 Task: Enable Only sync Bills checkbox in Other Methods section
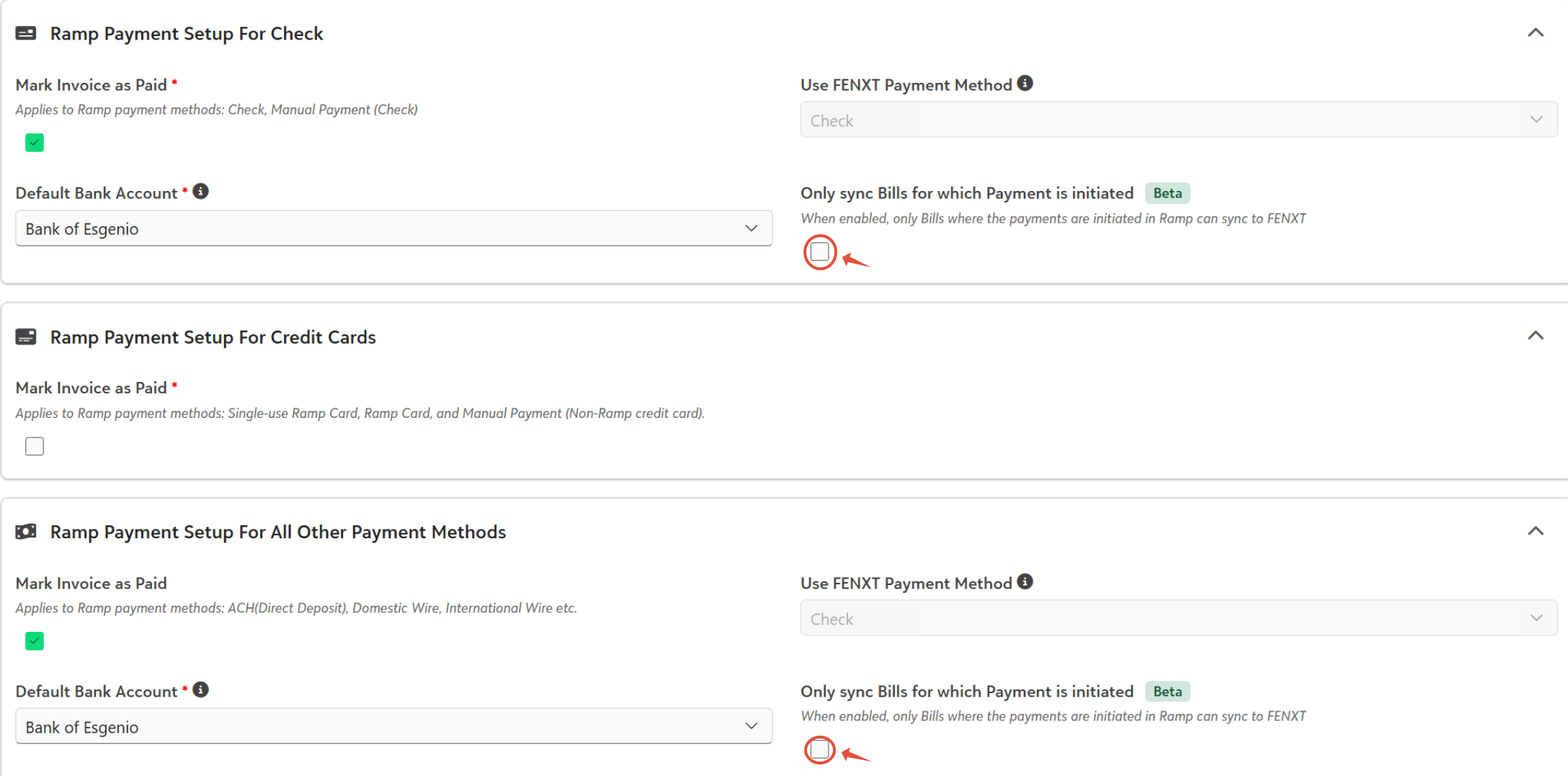pos(820,750)
